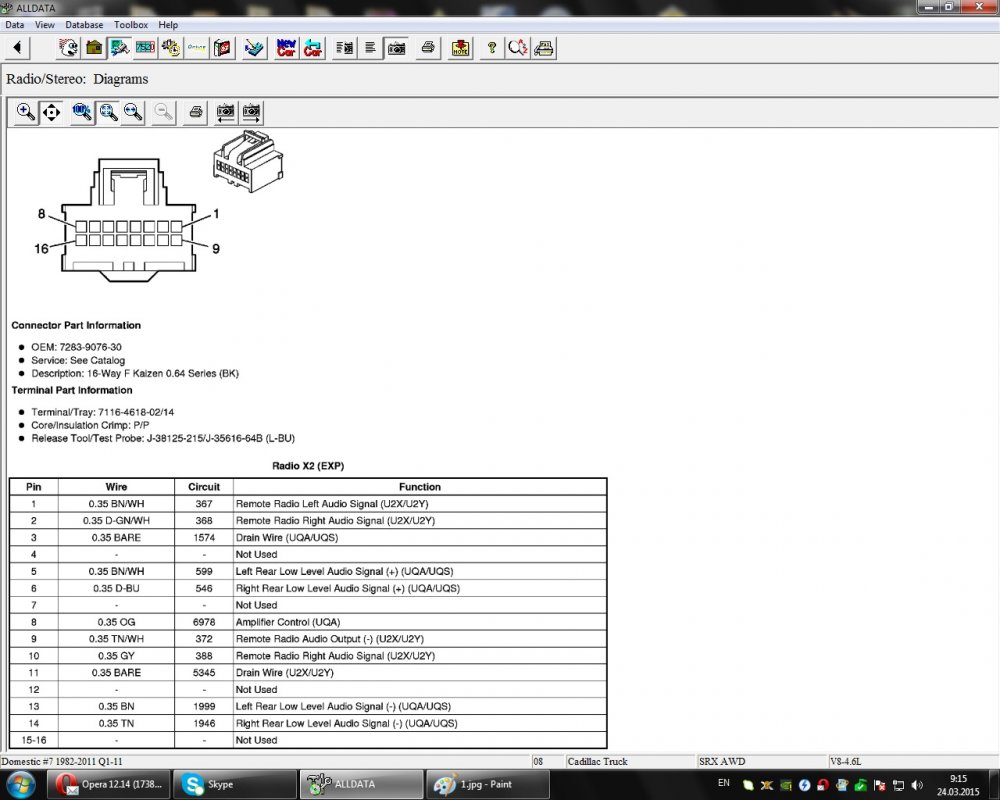1000x800 pixels.
Task: Open the red Note icon in toolbar
Action: (461, 48)
